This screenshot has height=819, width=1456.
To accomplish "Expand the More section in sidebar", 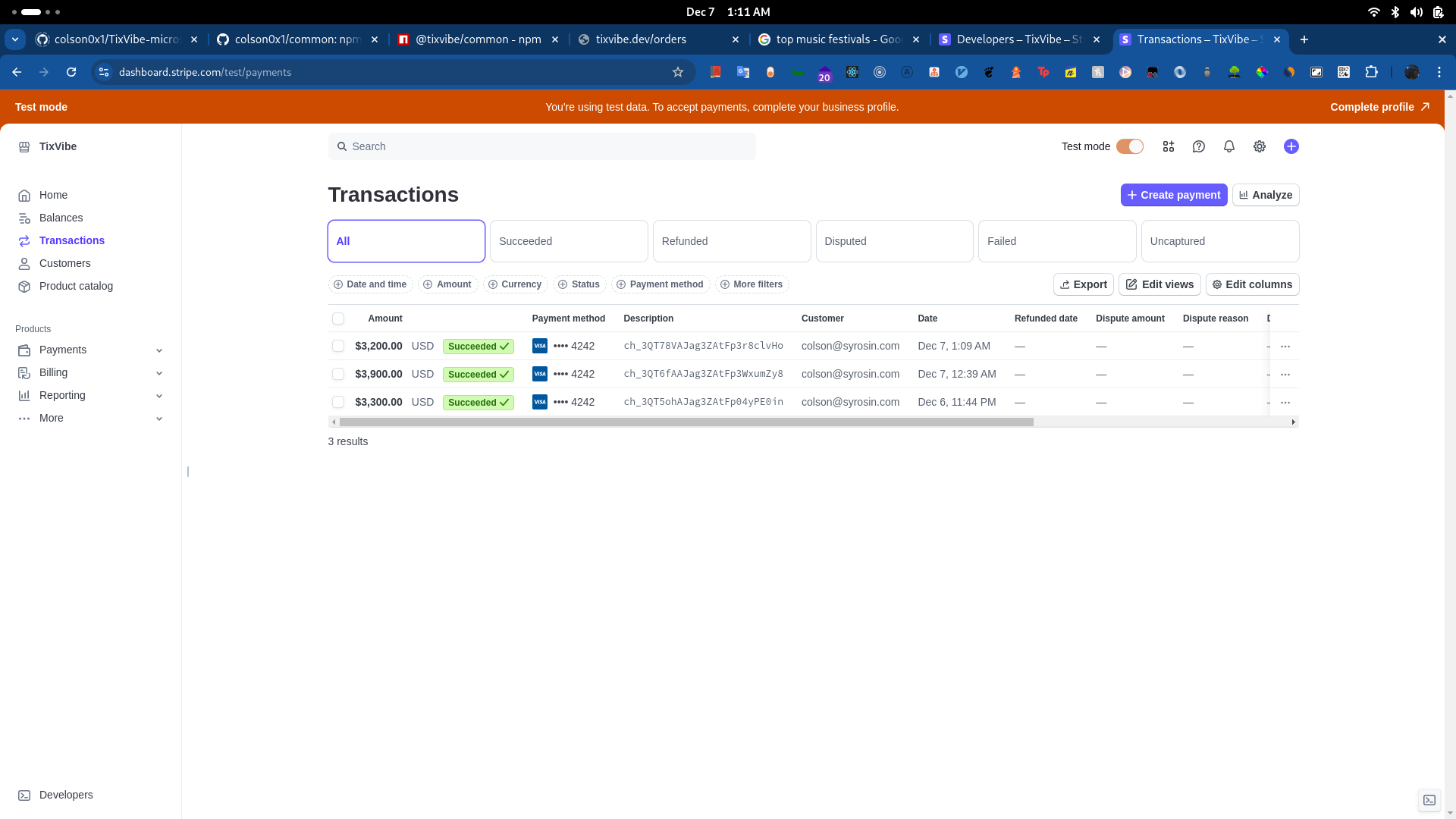I will click(90, 418).
